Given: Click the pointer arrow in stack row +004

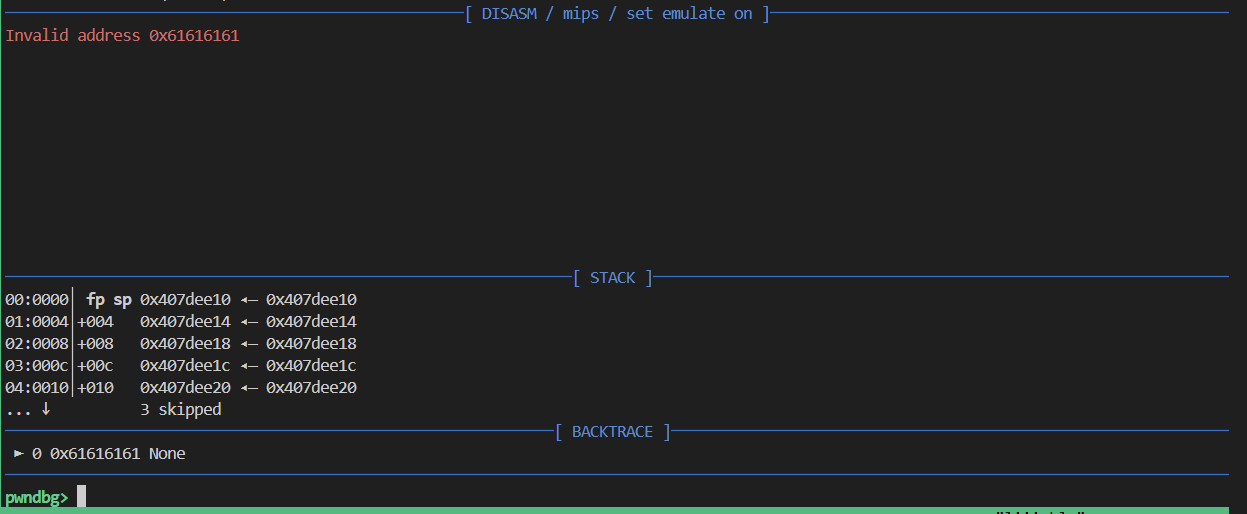Looking at the screenshot, I should pos(248,322).
